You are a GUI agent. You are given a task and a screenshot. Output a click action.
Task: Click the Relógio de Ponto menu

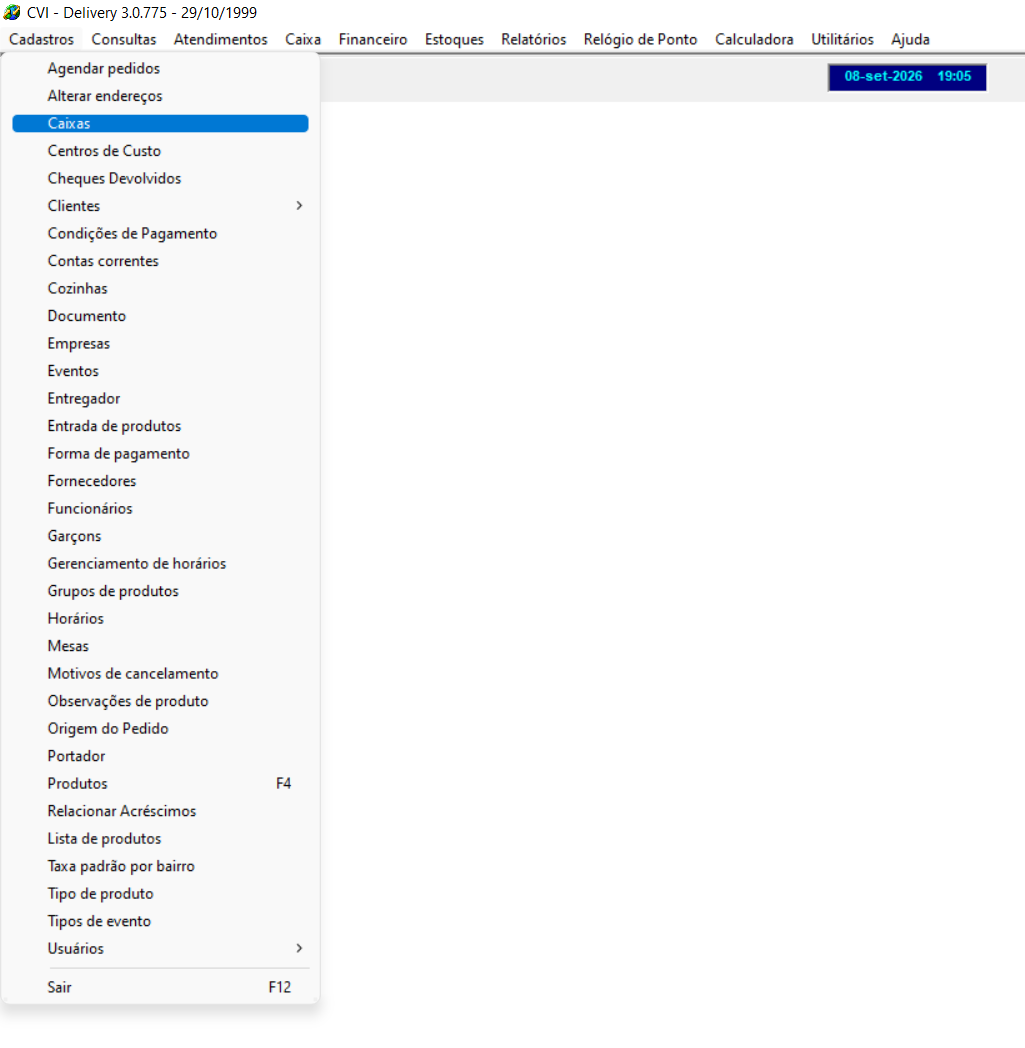(640, 39)
